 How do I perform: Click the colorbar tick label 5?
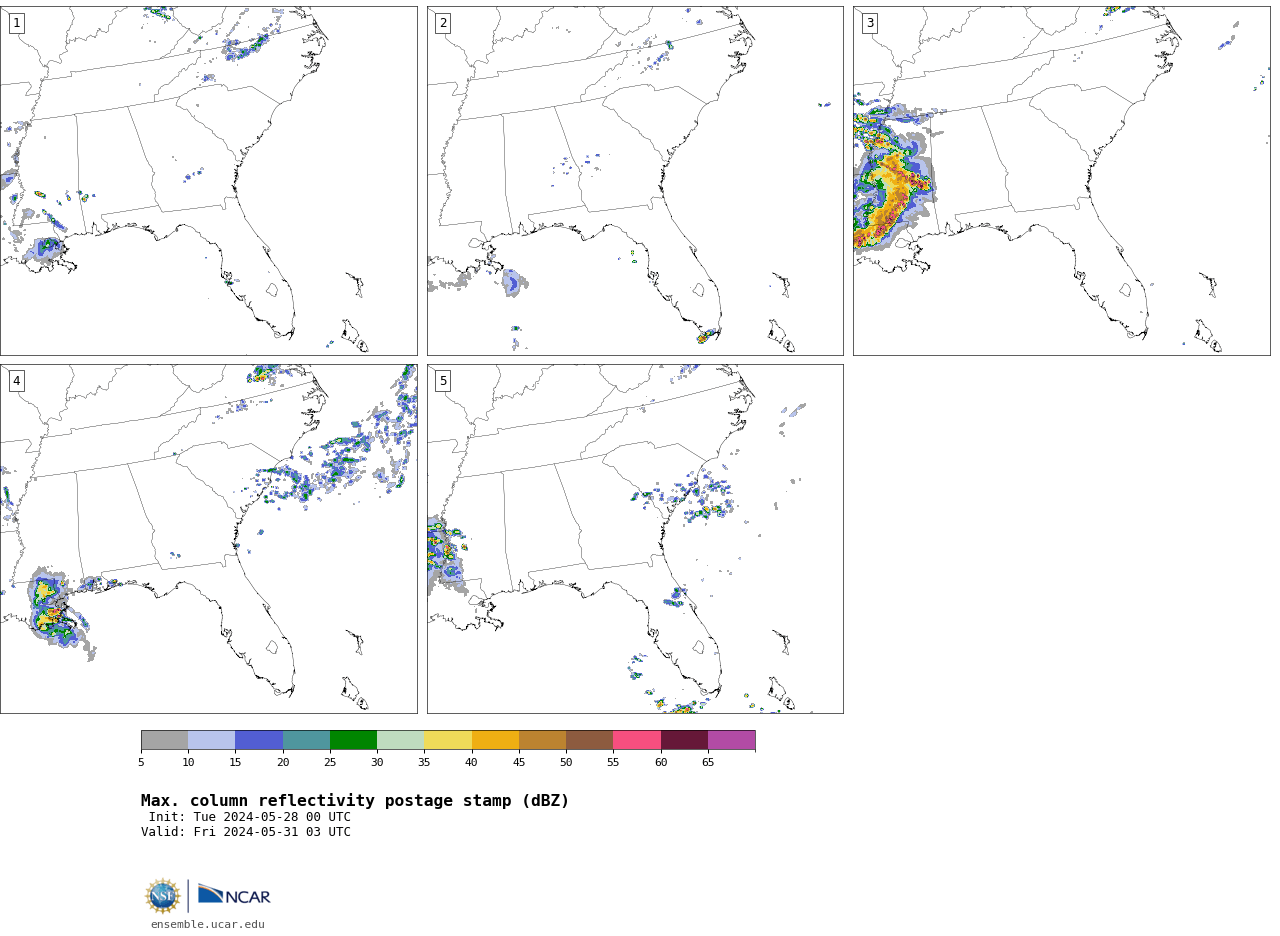141,763
